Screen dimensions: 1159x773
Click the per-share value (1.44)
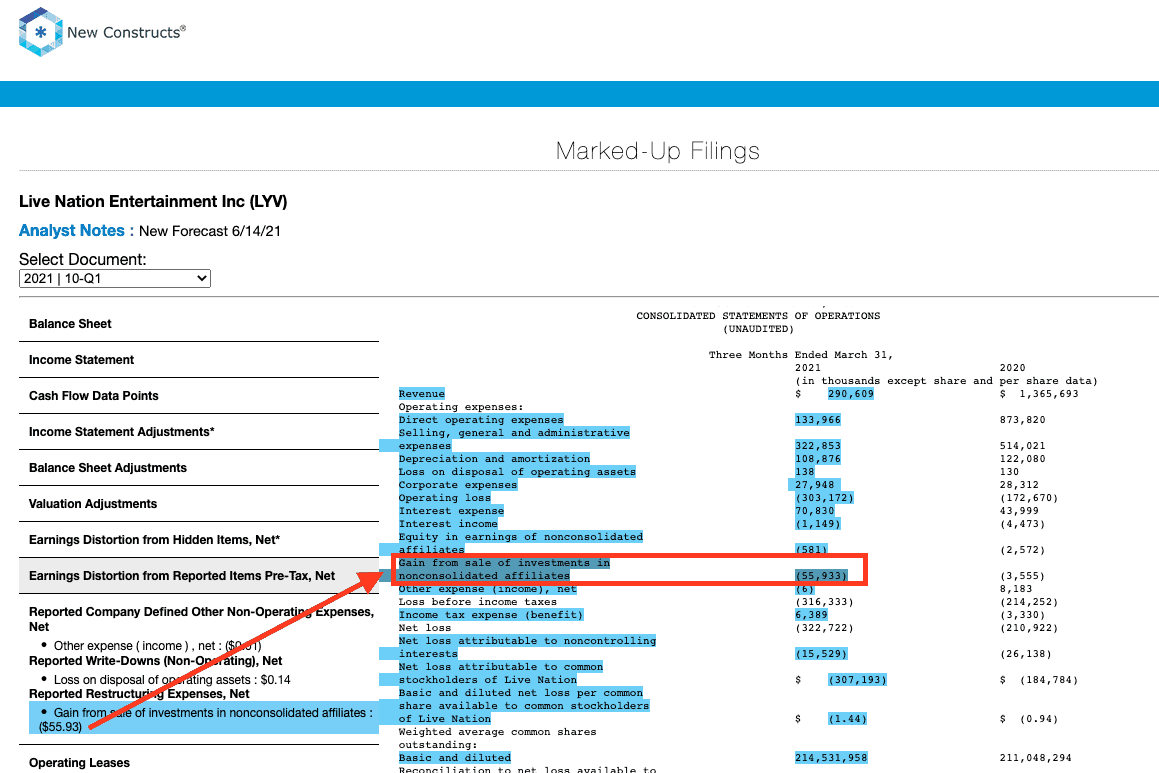[847, 719]
